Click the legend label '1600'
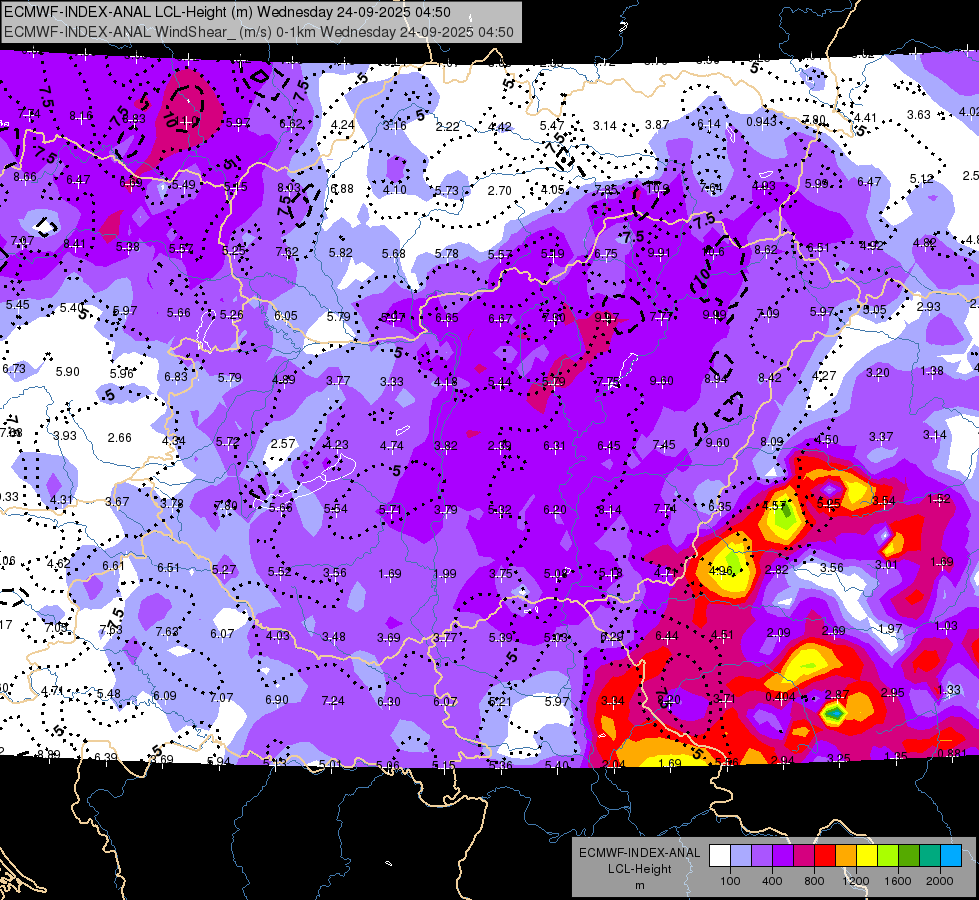 898,881
